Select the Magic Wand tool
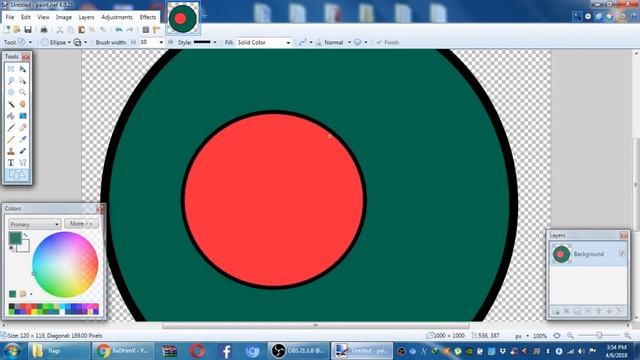 pyautogui.click(x=11, y=104)
